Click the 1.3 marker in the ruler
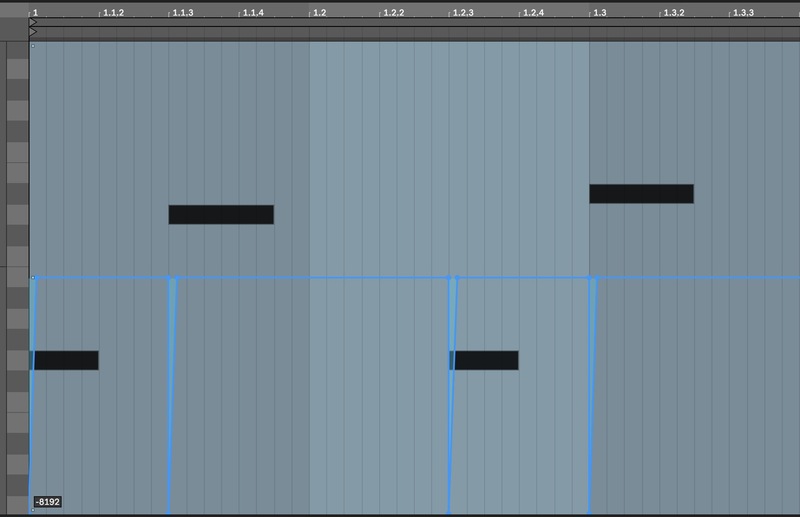The height and width of the screenshot is (517, 800). click(599, 13)
